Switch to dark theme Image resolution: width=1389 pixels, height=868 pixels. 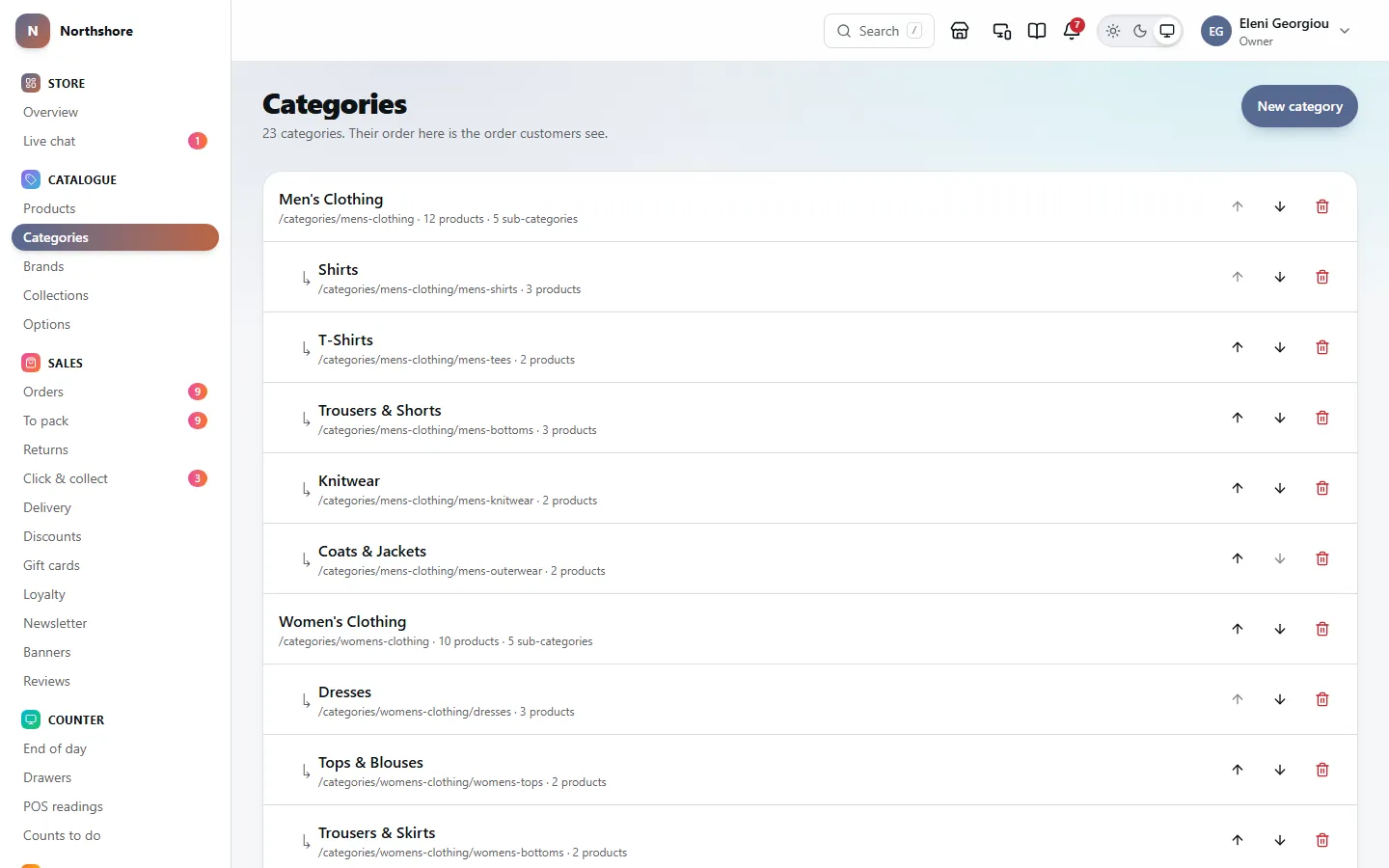1140,31
